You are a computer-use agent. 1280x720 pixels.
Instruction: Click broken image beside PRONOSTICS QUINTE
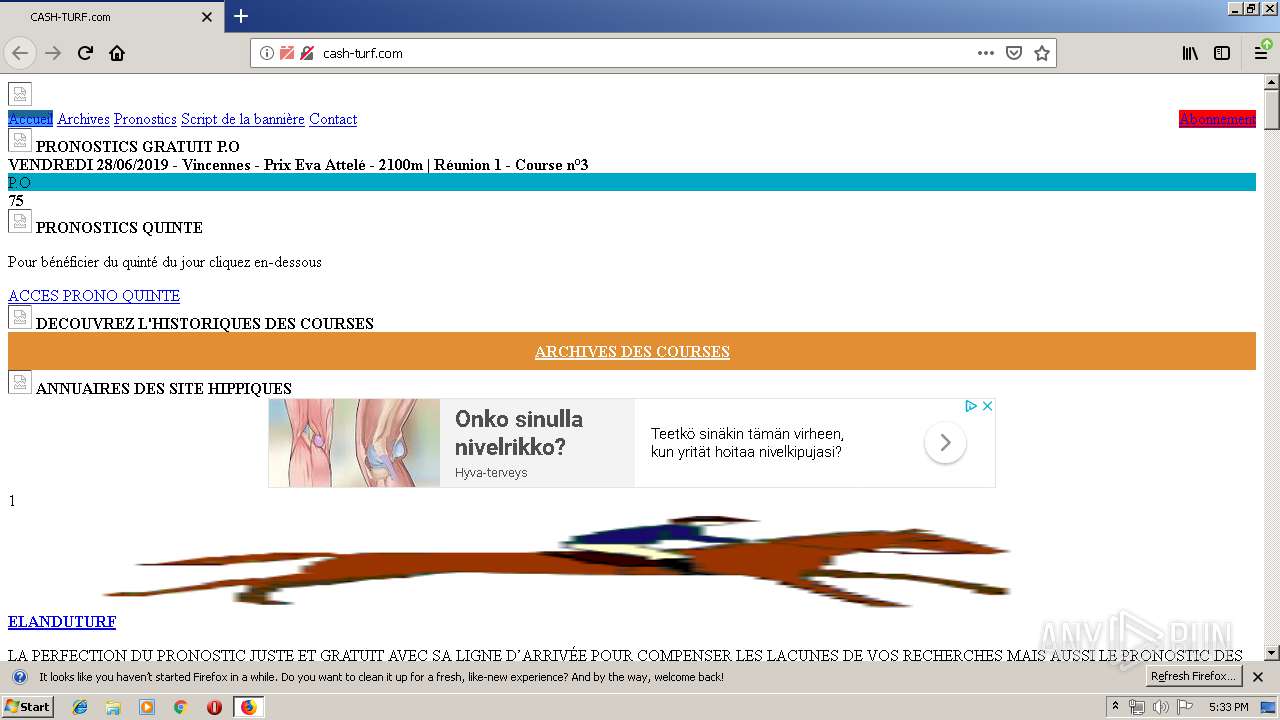point(20,221)
